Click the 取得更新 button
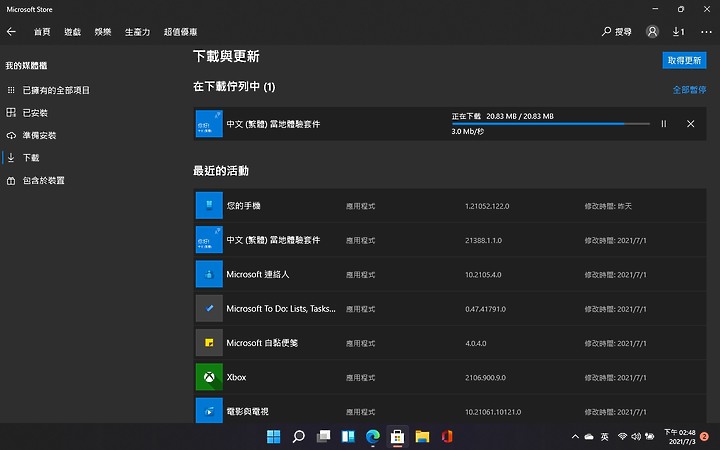The width and height of the screenshot is (720, 450). 684,60
